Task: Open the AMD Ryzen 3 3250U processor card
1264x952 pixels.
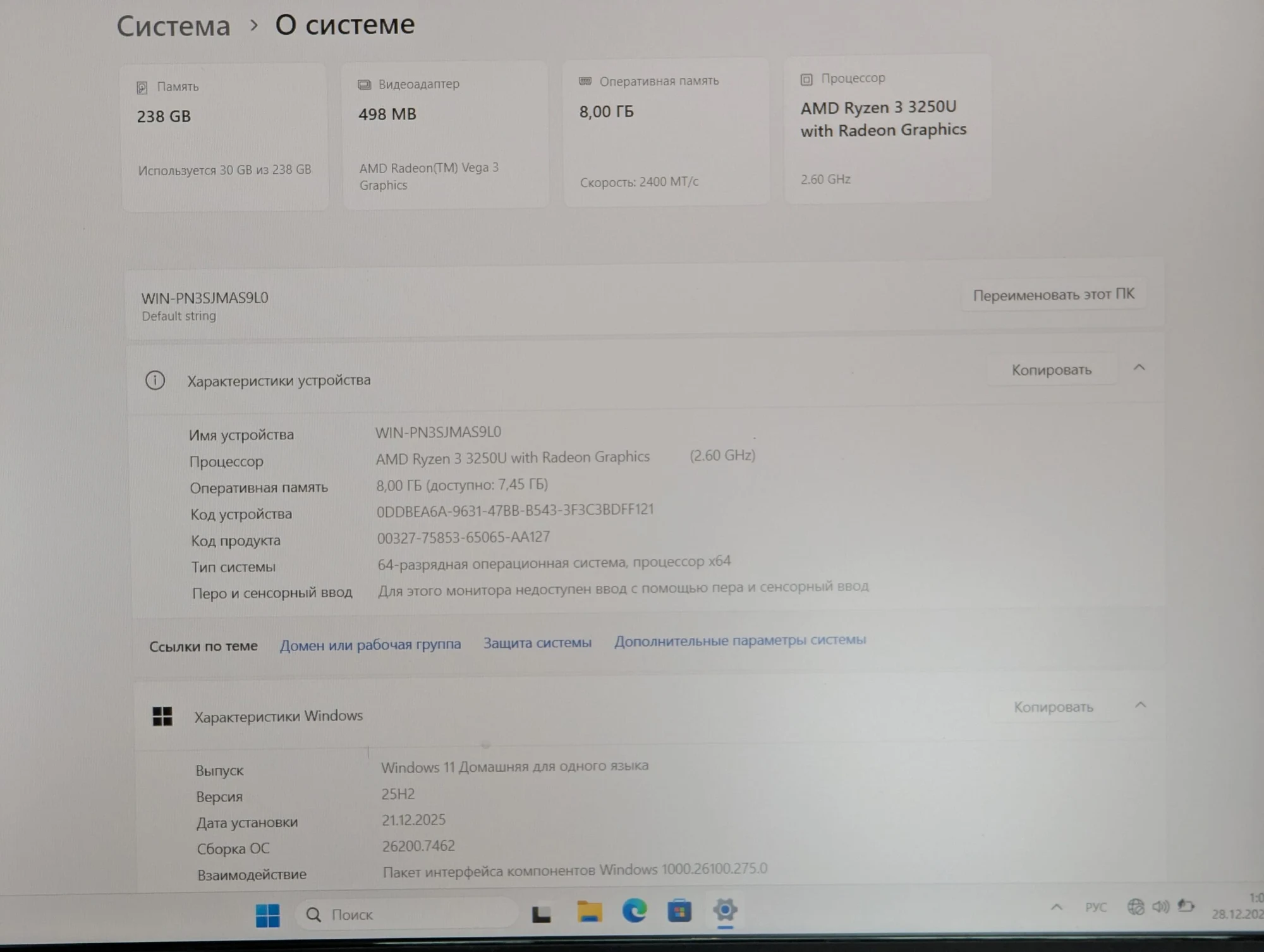Action: pos(887,128)
